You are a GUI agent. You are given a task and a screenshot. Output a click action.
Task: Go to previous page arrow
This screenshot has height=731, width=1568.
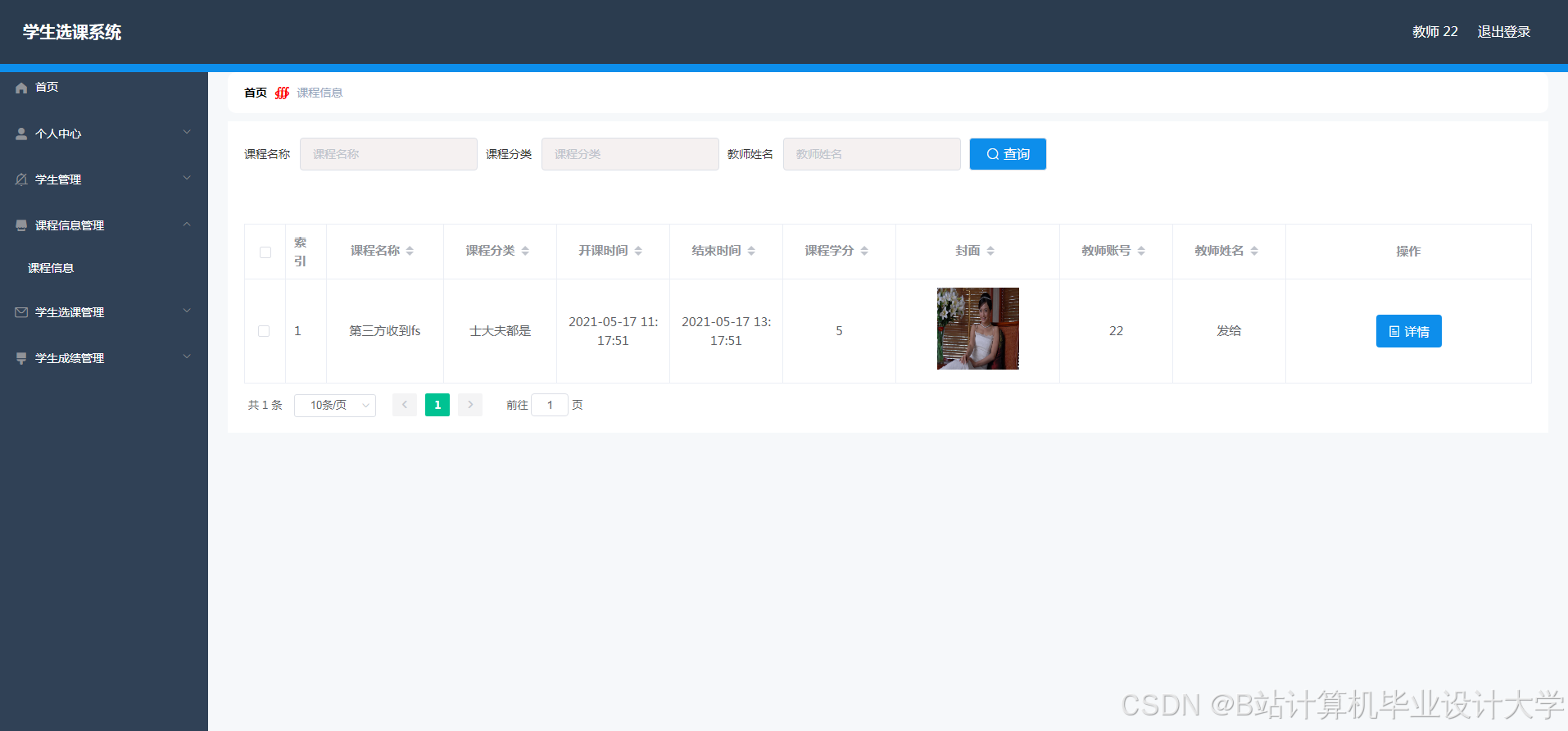click(x=405, y=405)
